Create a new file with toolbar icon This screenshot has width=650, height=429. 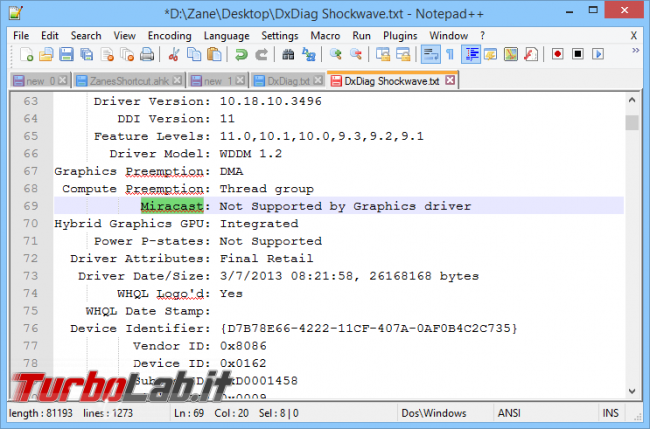[26, 54]
